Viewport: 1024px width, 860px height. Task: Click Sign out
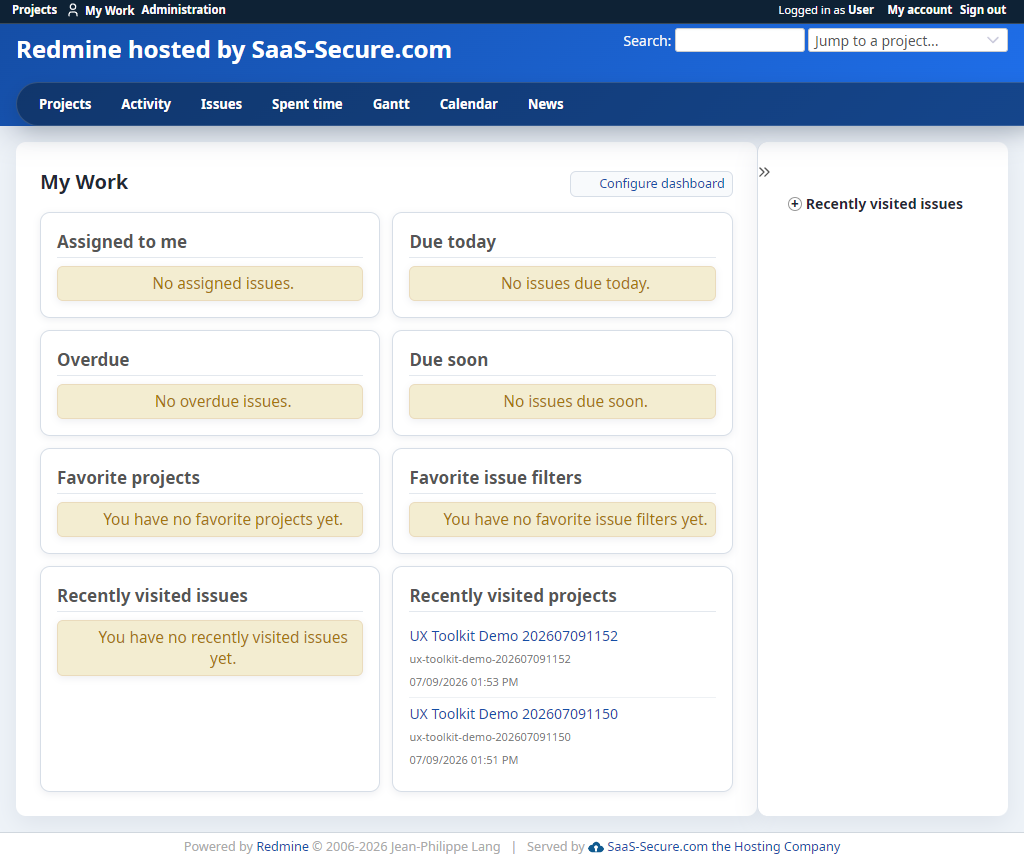coord(982,10)
